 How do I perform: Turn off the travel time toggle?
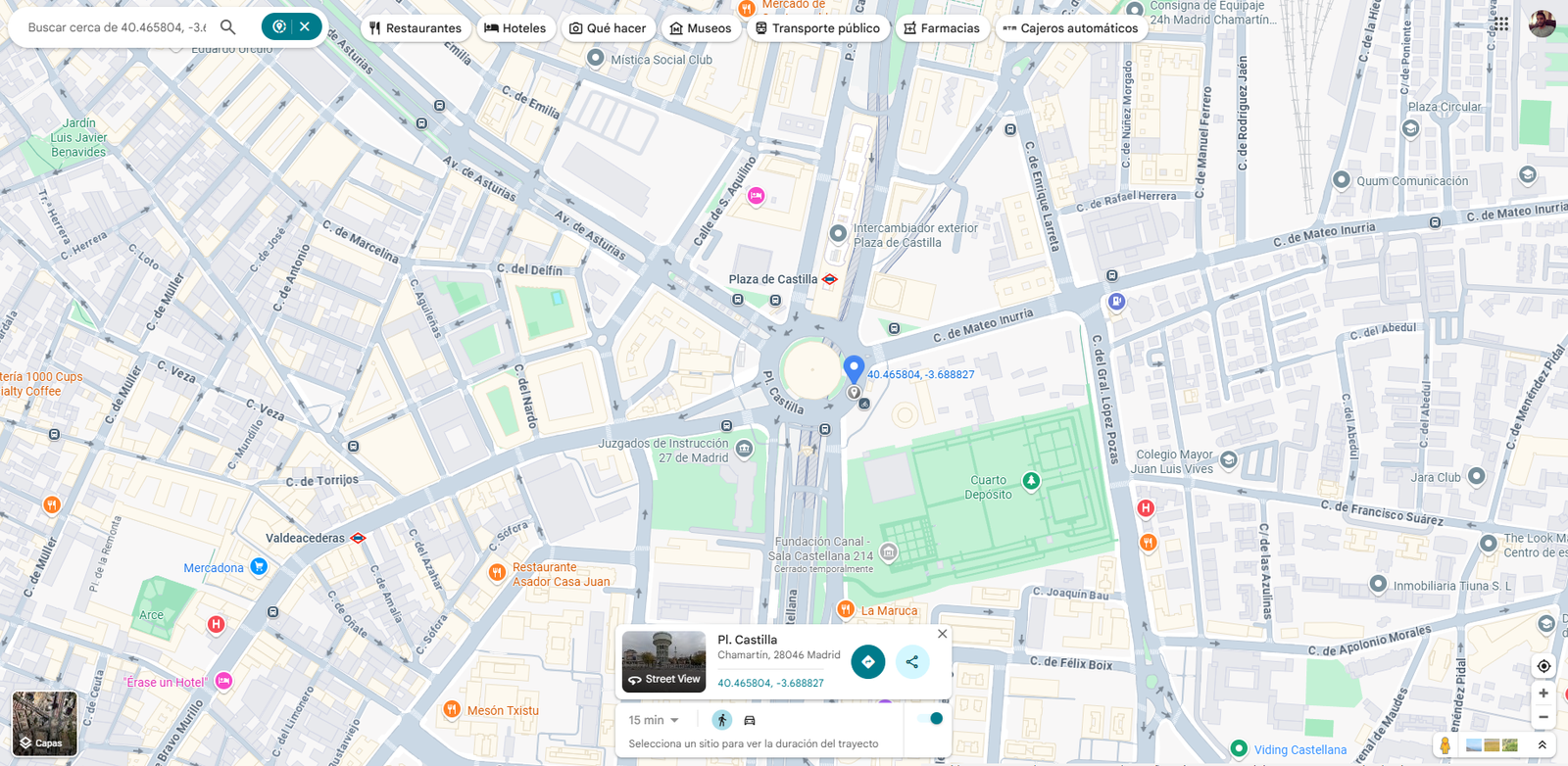930,719
